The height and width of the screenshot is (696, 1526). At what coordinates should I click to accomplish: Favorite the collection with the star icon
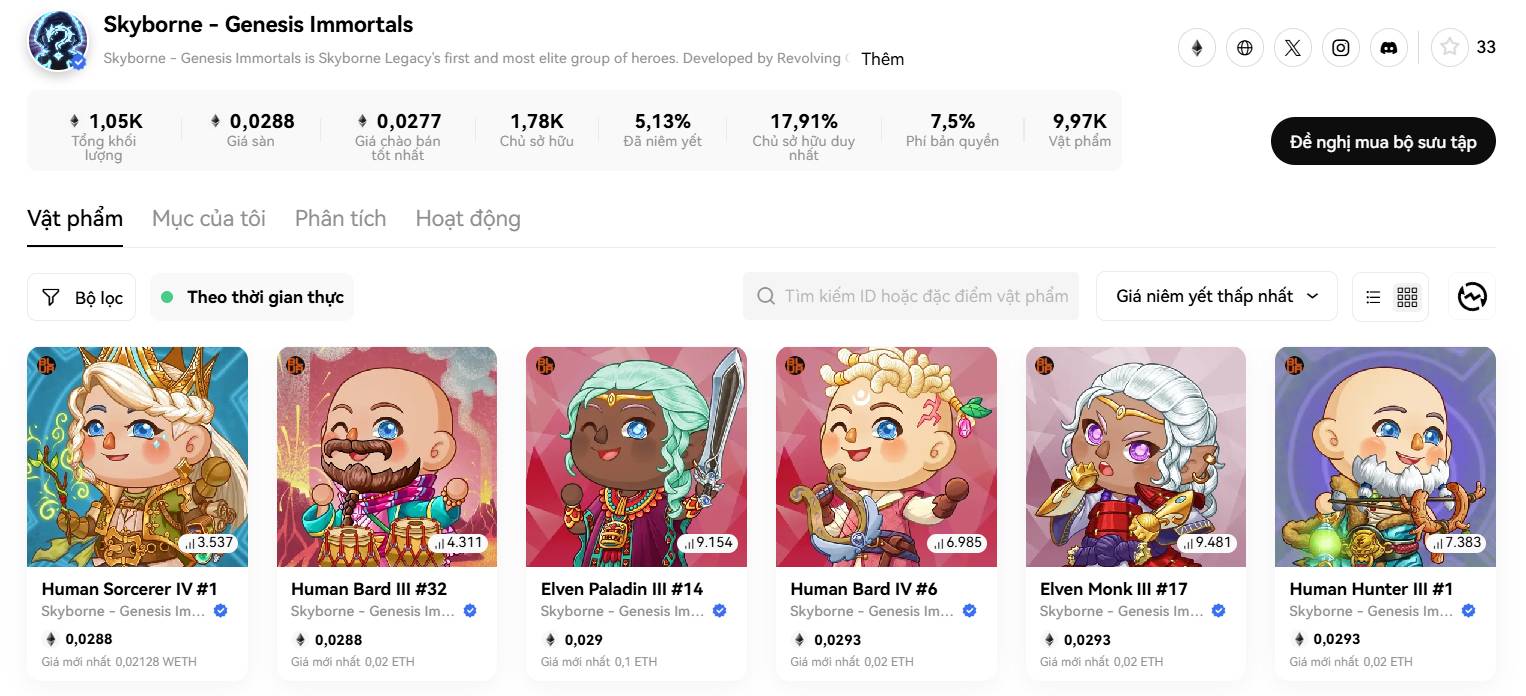pos(1450,47)
